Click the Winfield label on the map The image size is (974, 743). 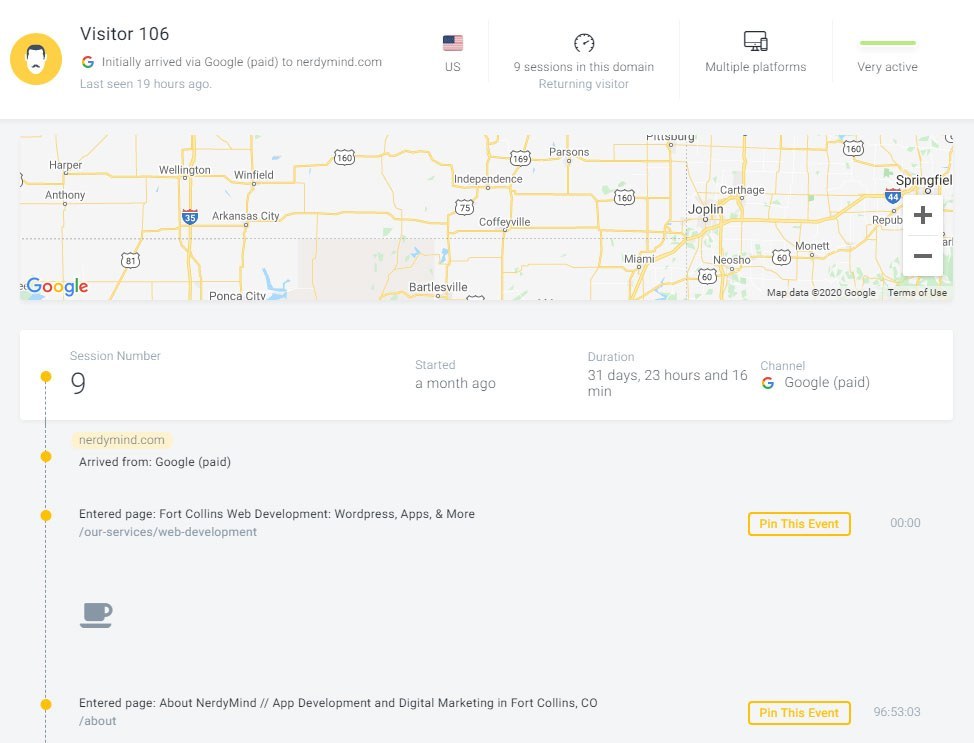253,175
